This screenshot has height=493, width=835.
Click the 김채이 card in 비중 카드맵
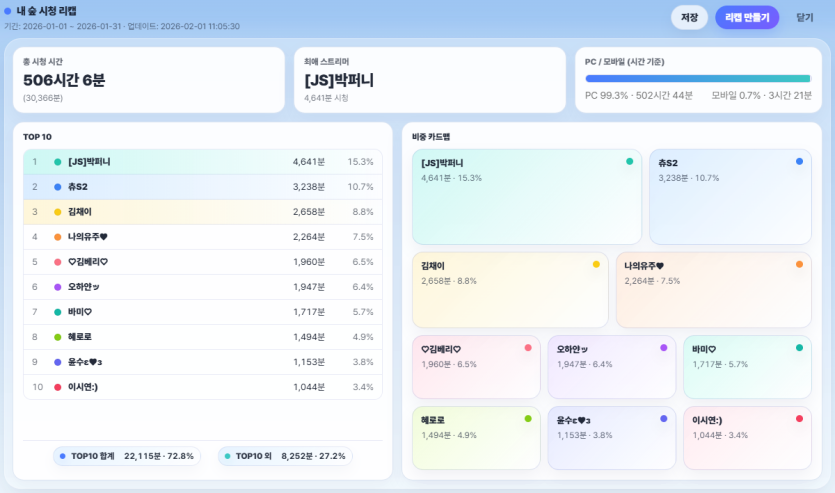[x=510, y=290]
